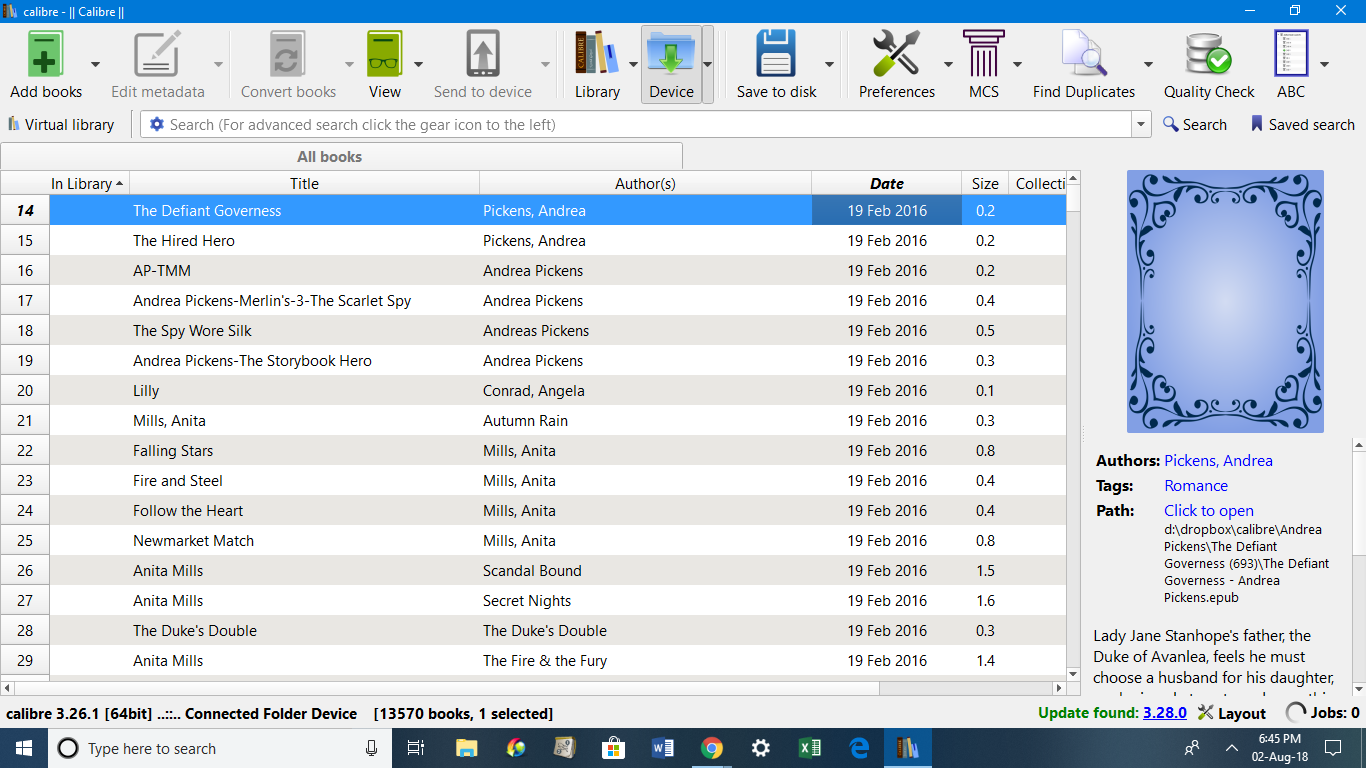
Task: Sort by the In Library column header
Action: click(89, 183)
